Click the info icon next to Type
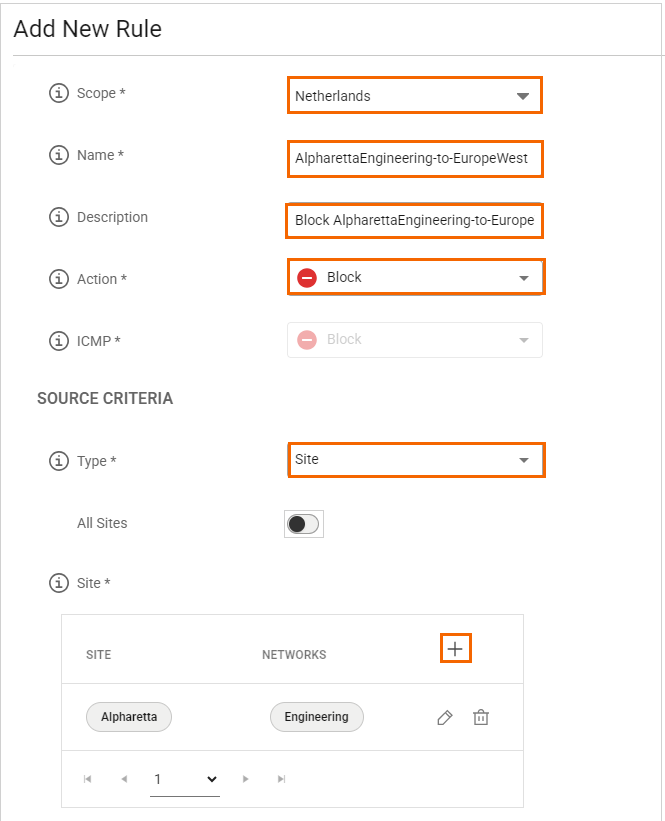665x821 pixels. [59, 462]
